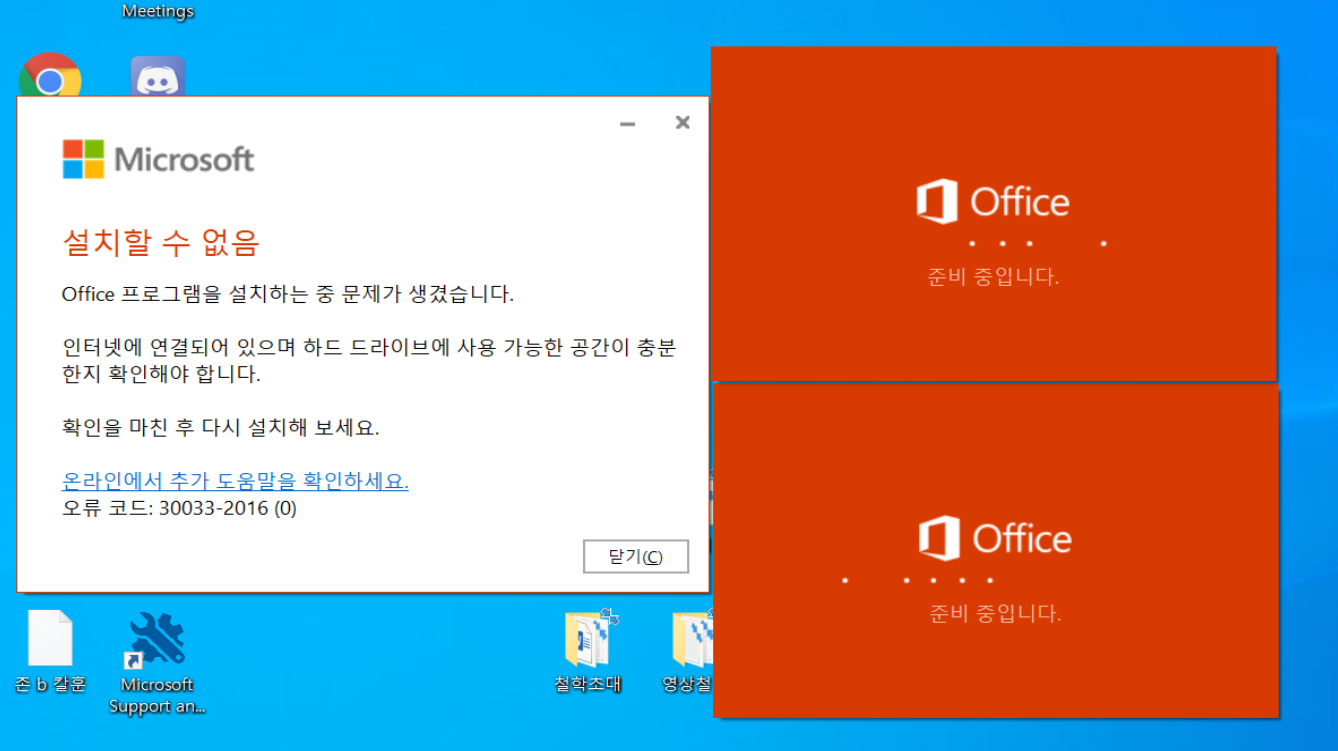The height and width of the screenshot is (751, 1338).
Task: Open the Discord desktop icon
Action: 158,76
